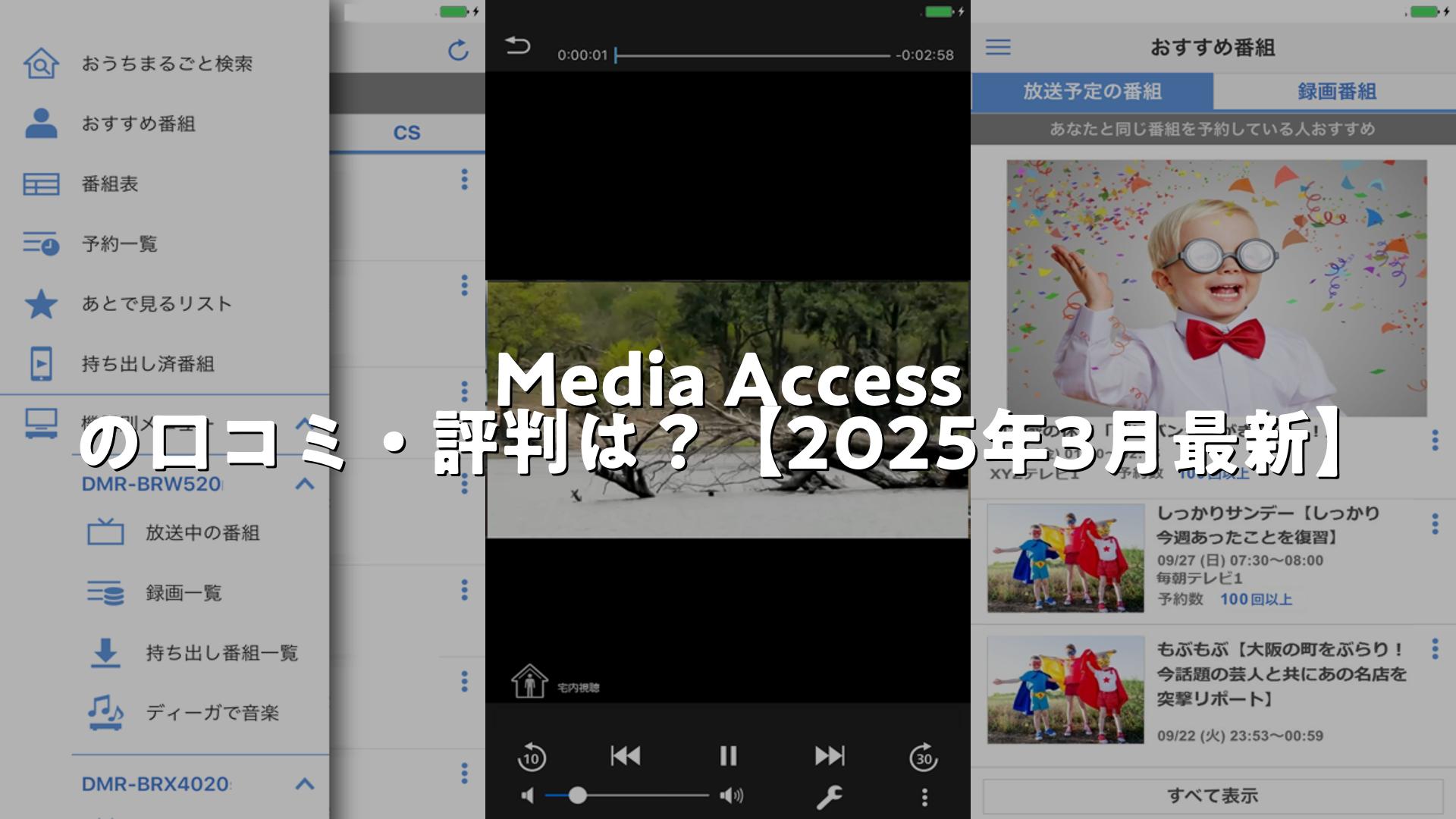Viewport: 1456px width, 819px height.
Task: Open もぶもぶ program thumbnail
Action: tap(1065, 689)
